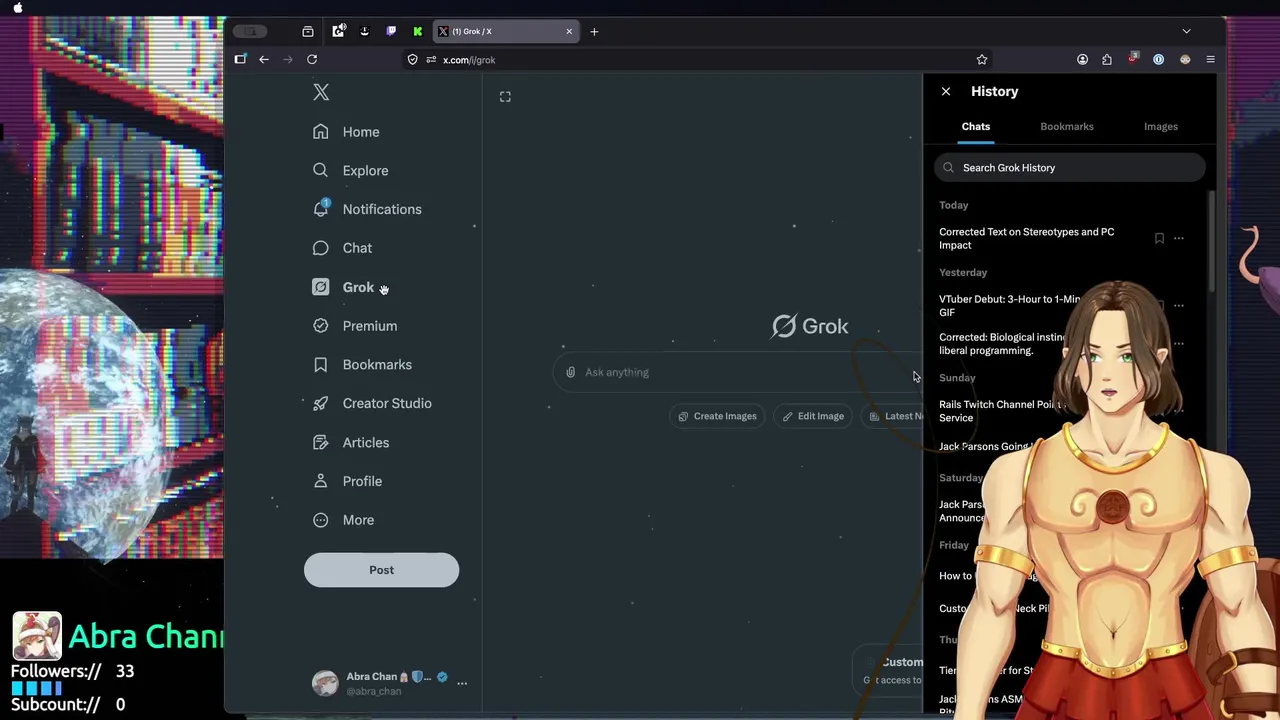Viewport: 1280px width, 720px height.
Task: Toggle Grok fullscreen expand icon
Action: [x=505, y=97]
